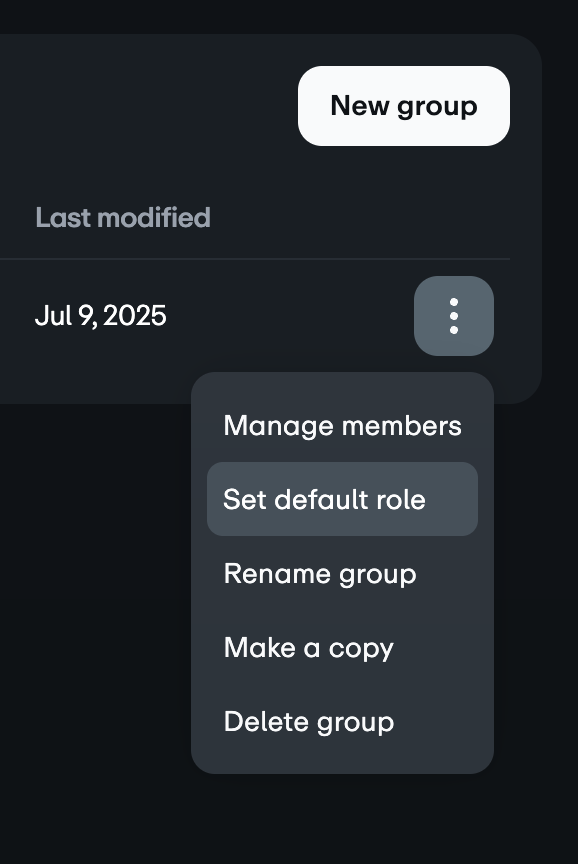Click the three-dot more options icon
578x864 pixels.
coord(453,316)
